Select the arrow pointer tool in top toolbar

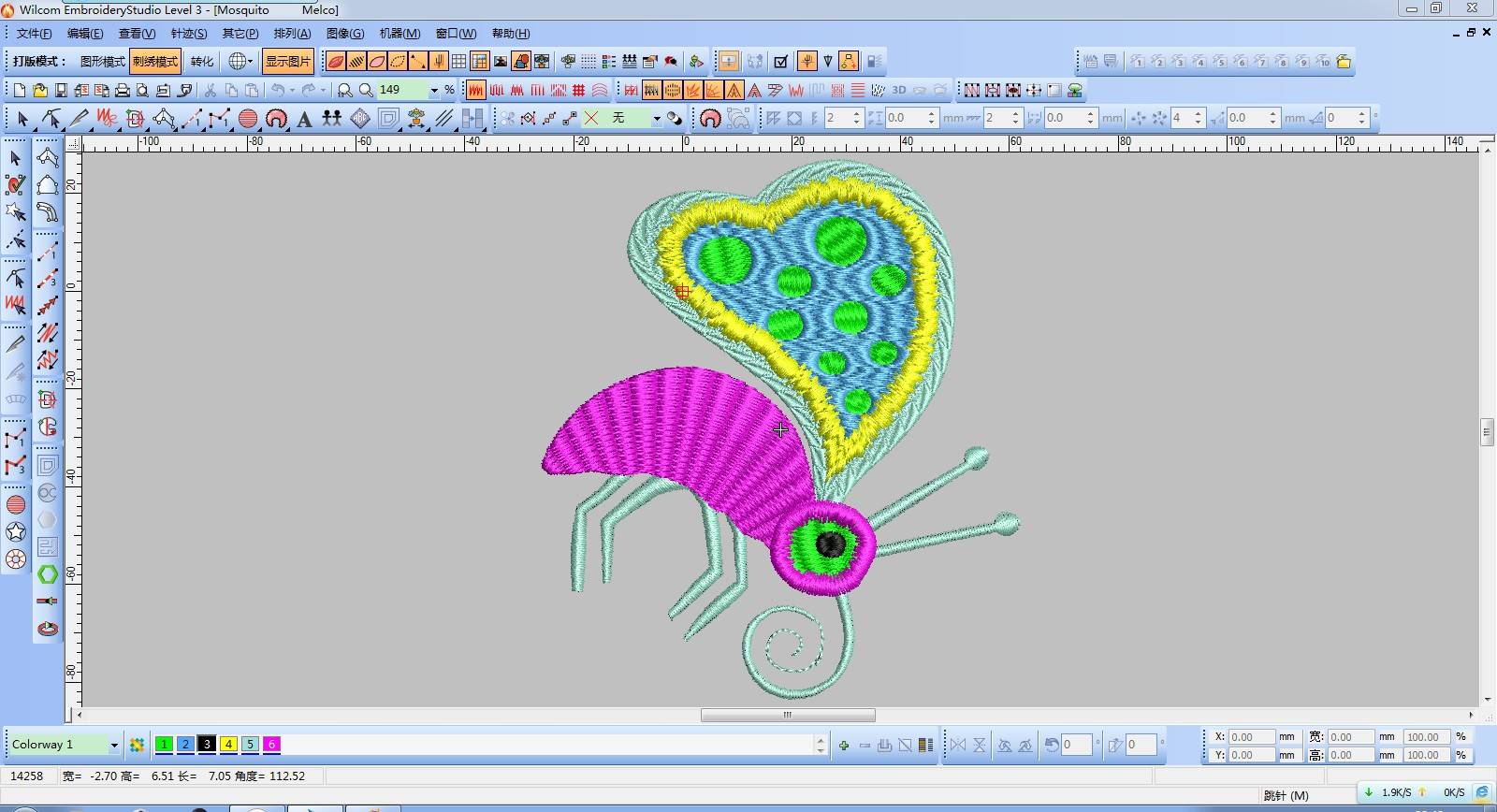(22, 119)
